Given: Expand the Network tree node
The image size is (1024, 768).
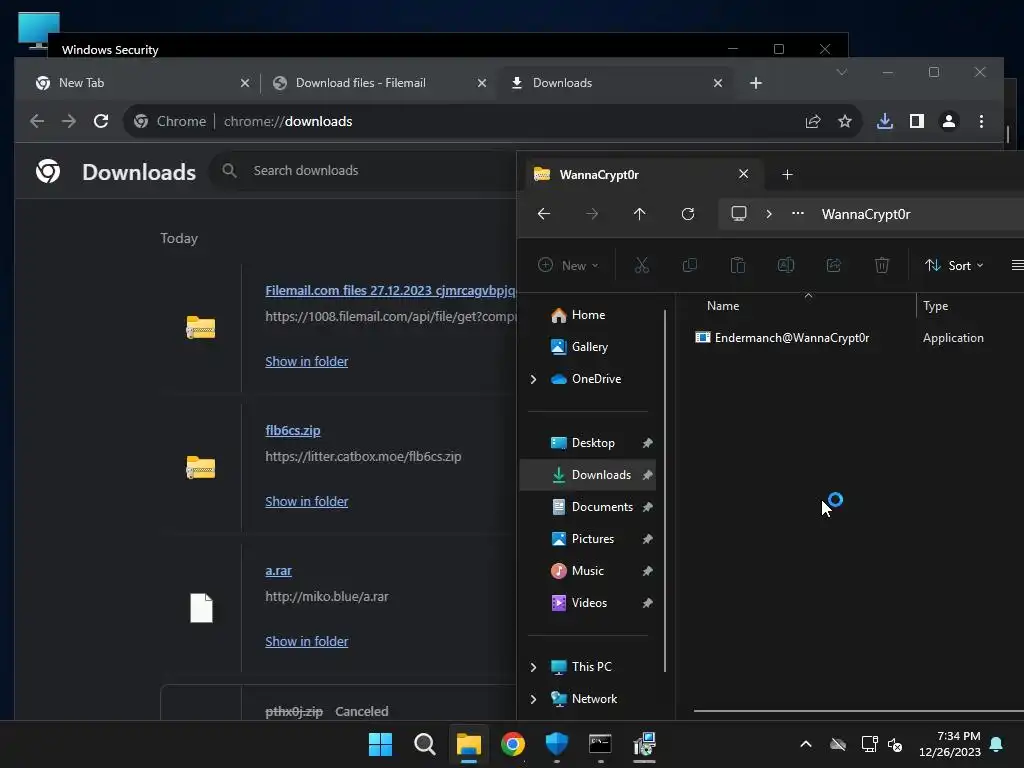Looking at the screenshot, I should click(534, 699).
